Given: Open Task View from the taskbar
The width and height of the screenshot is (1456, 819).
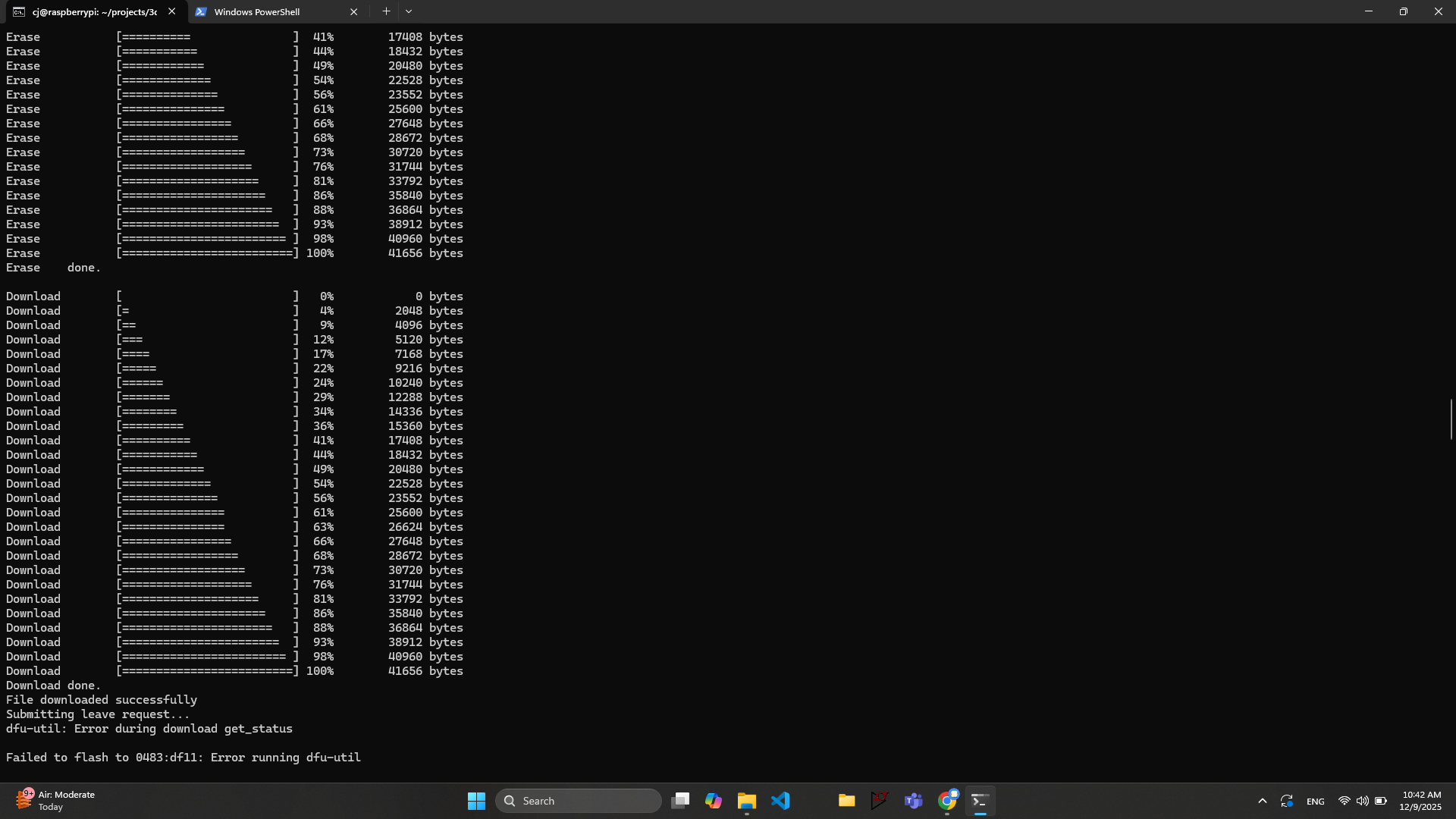Looking at the screenshot, I should coord(680,800).
